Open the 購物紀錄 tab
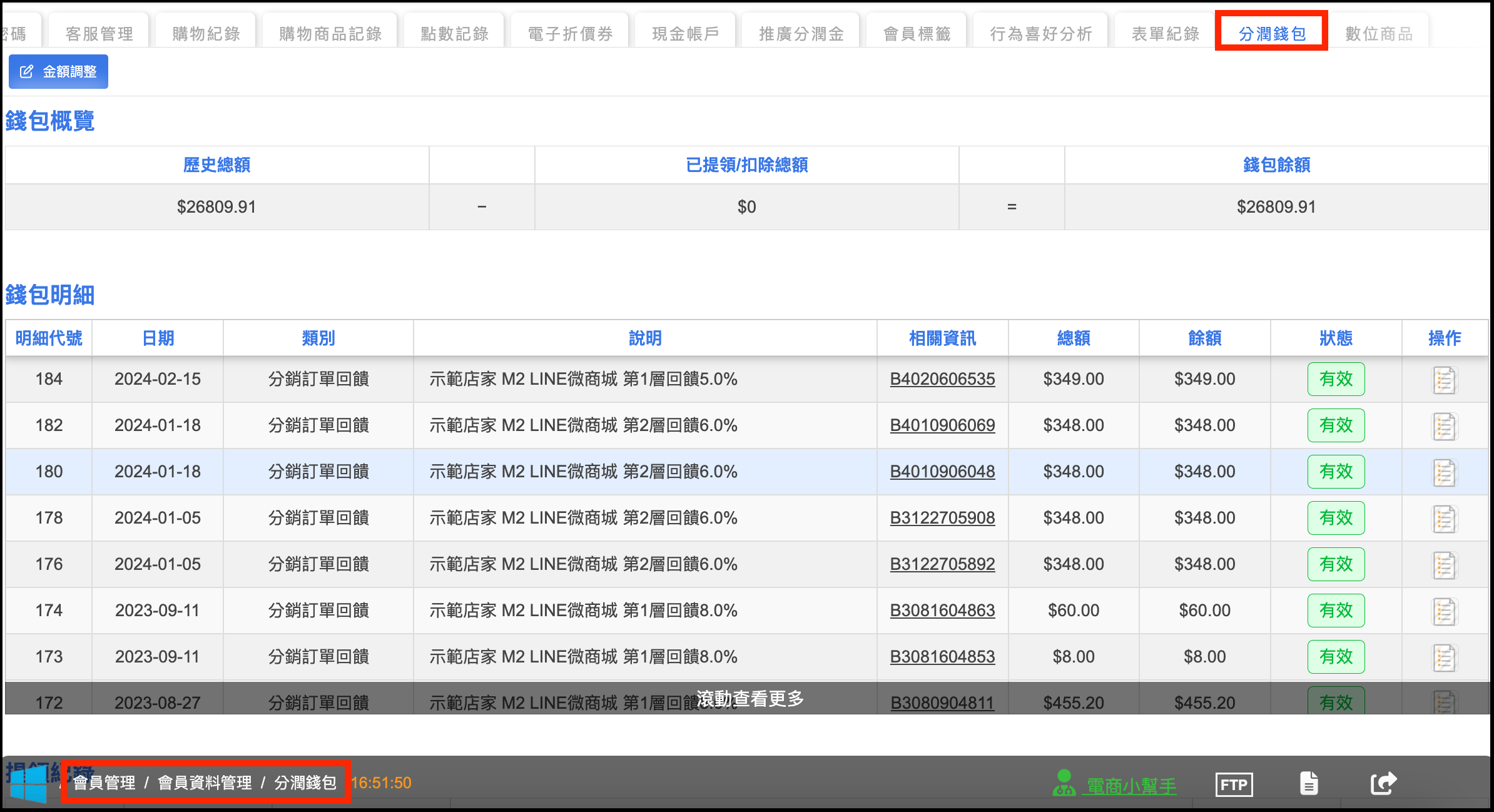The image size is (1494, 812). 206,34
